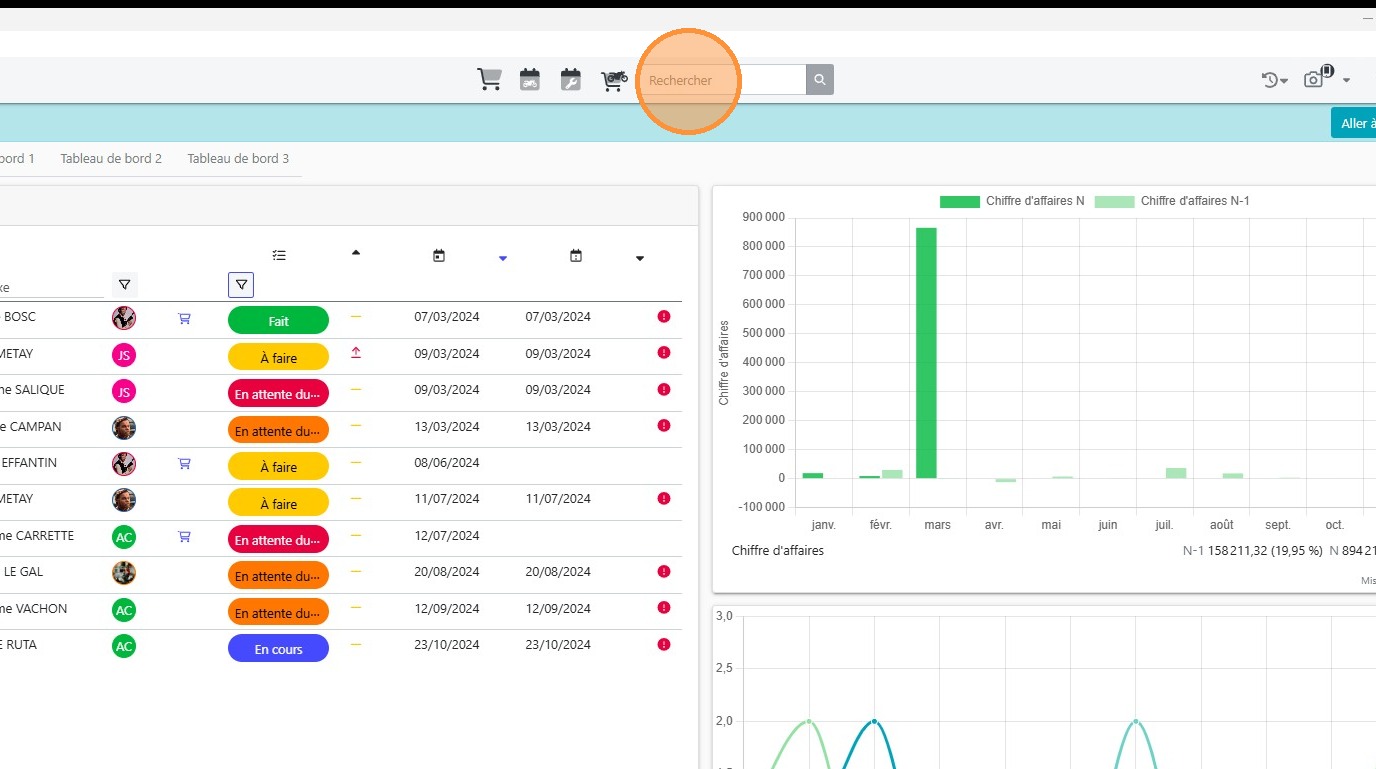Image resolution: width=1376 pixels, height=769 pixels.
Task: Click the cart icon in the CARRETTE row
Action: pos(184,537)
